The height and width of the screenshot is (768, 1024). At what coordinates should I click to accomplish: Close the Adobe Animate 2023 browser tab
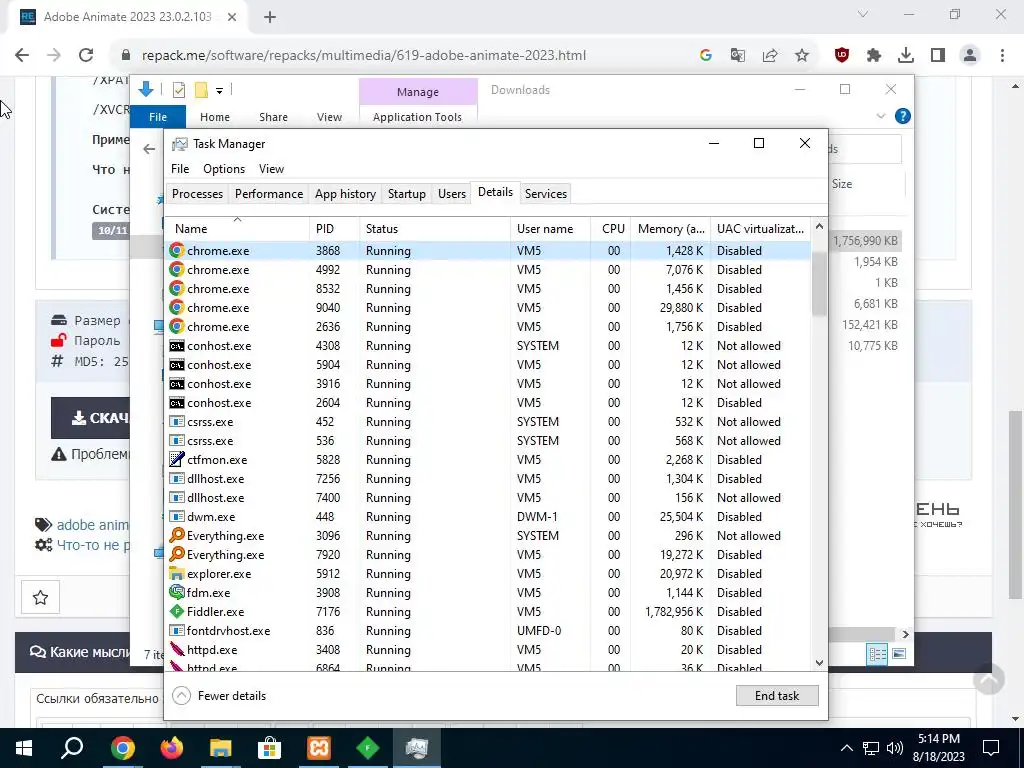pos(232,17)
